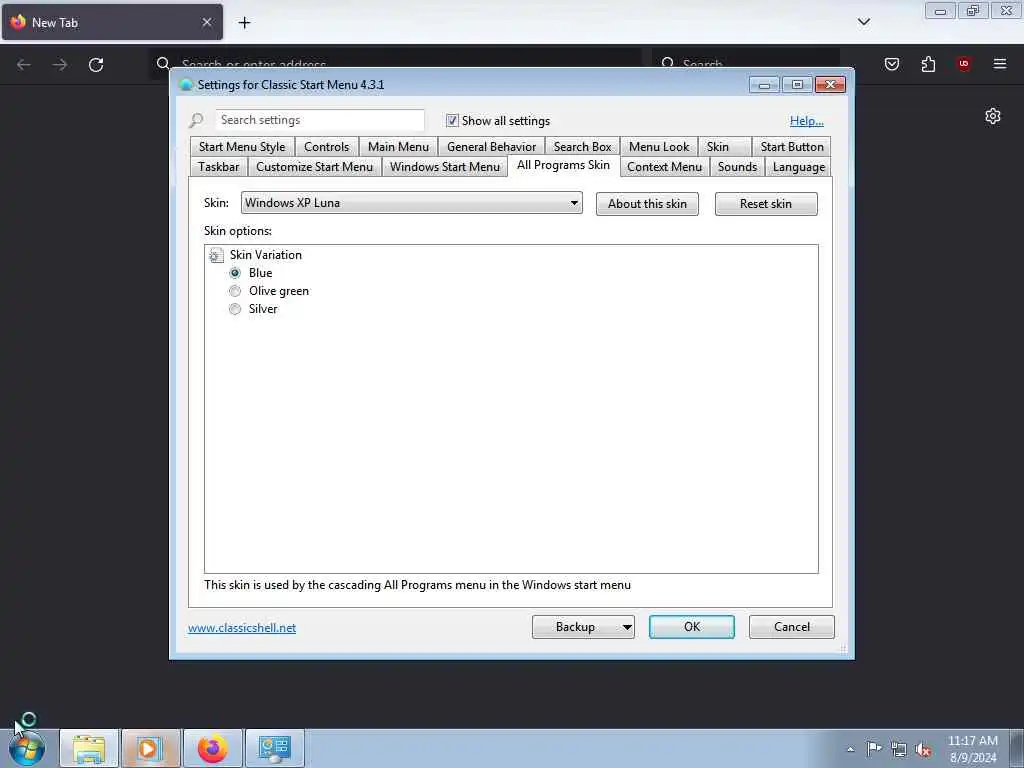Click the Reset skin button
This screenshot has height=768, width=1024.
(766, 204)
